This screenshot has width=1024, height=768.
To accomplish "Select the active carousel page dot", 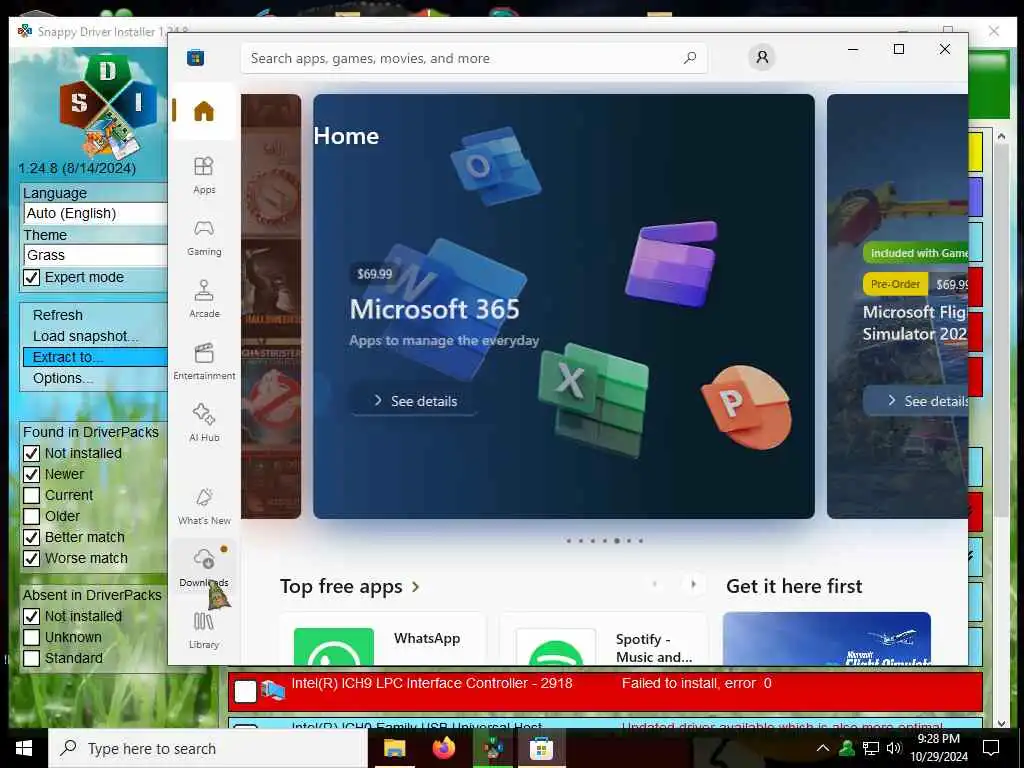I will pyautogui.click(x=616, y=541).
